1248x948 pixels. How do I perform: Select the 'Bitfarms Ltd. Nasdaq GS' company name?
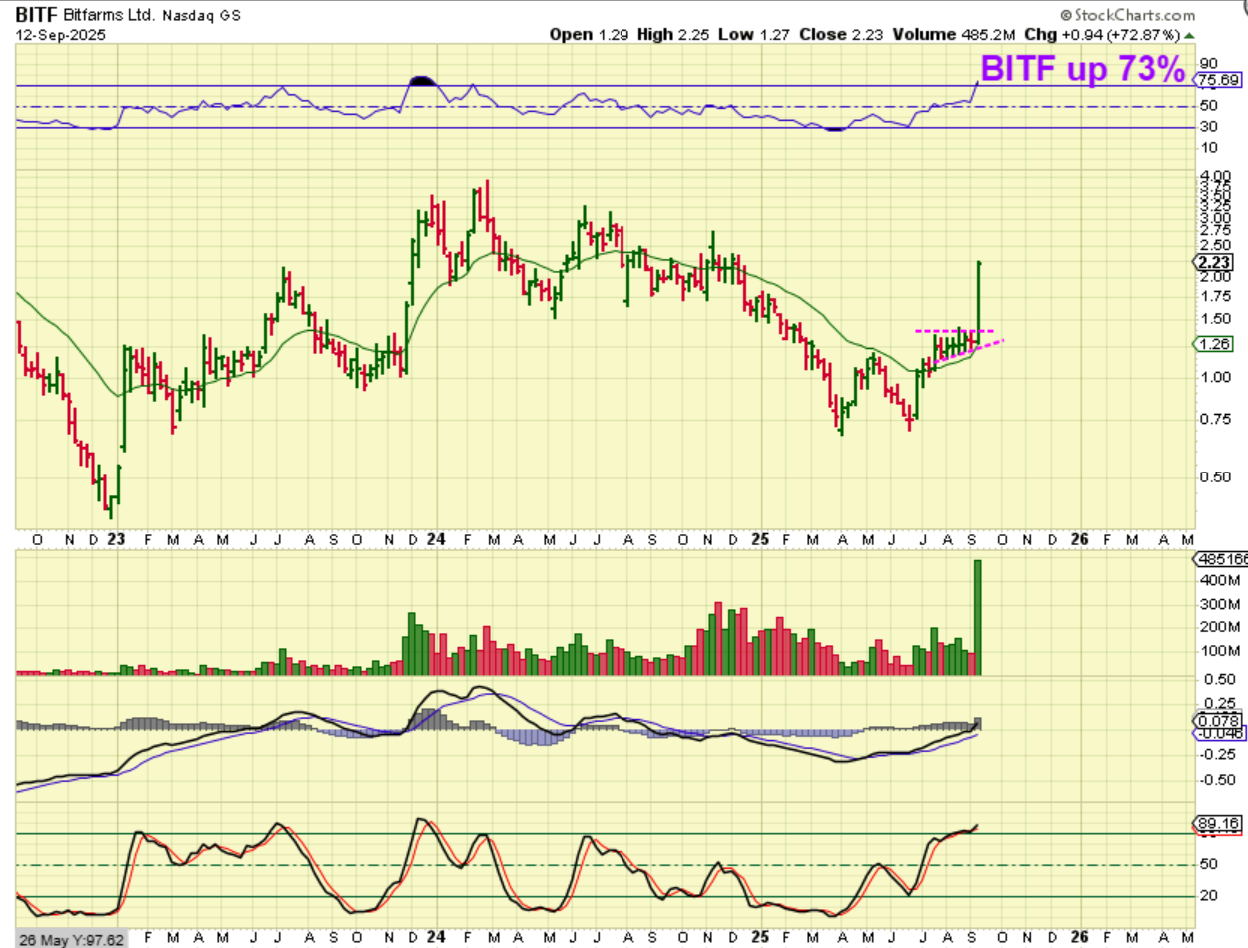click(x=152, y=17)
